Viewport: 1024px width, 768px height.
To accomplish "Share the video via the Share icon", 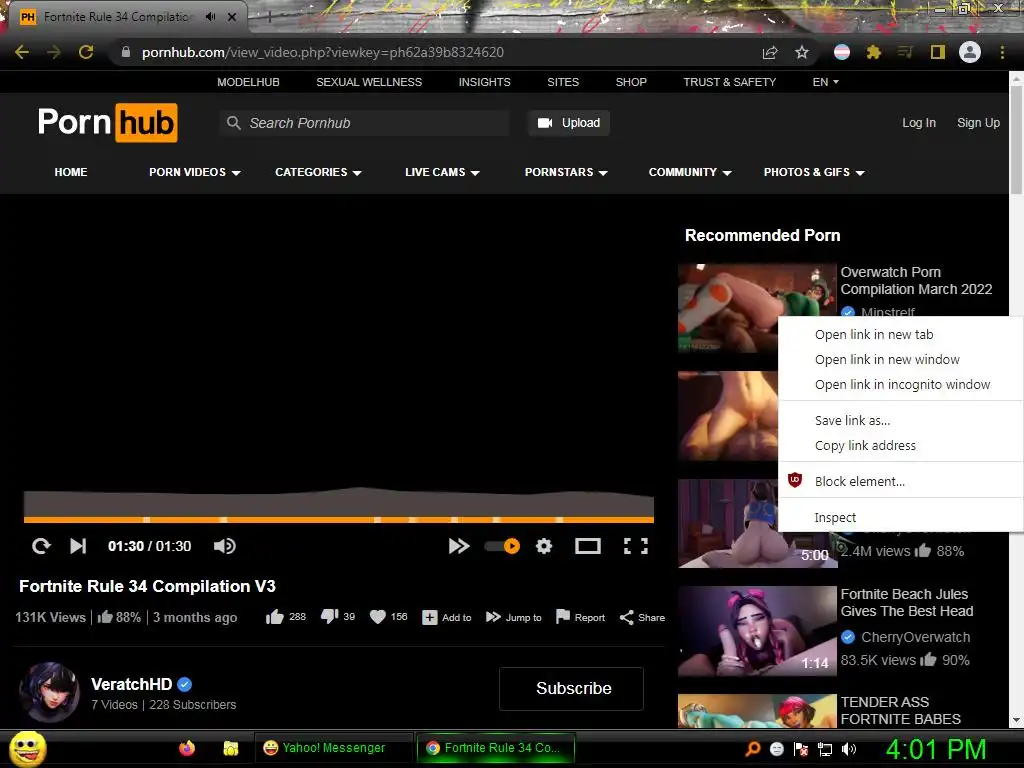I will coord(642,618).
